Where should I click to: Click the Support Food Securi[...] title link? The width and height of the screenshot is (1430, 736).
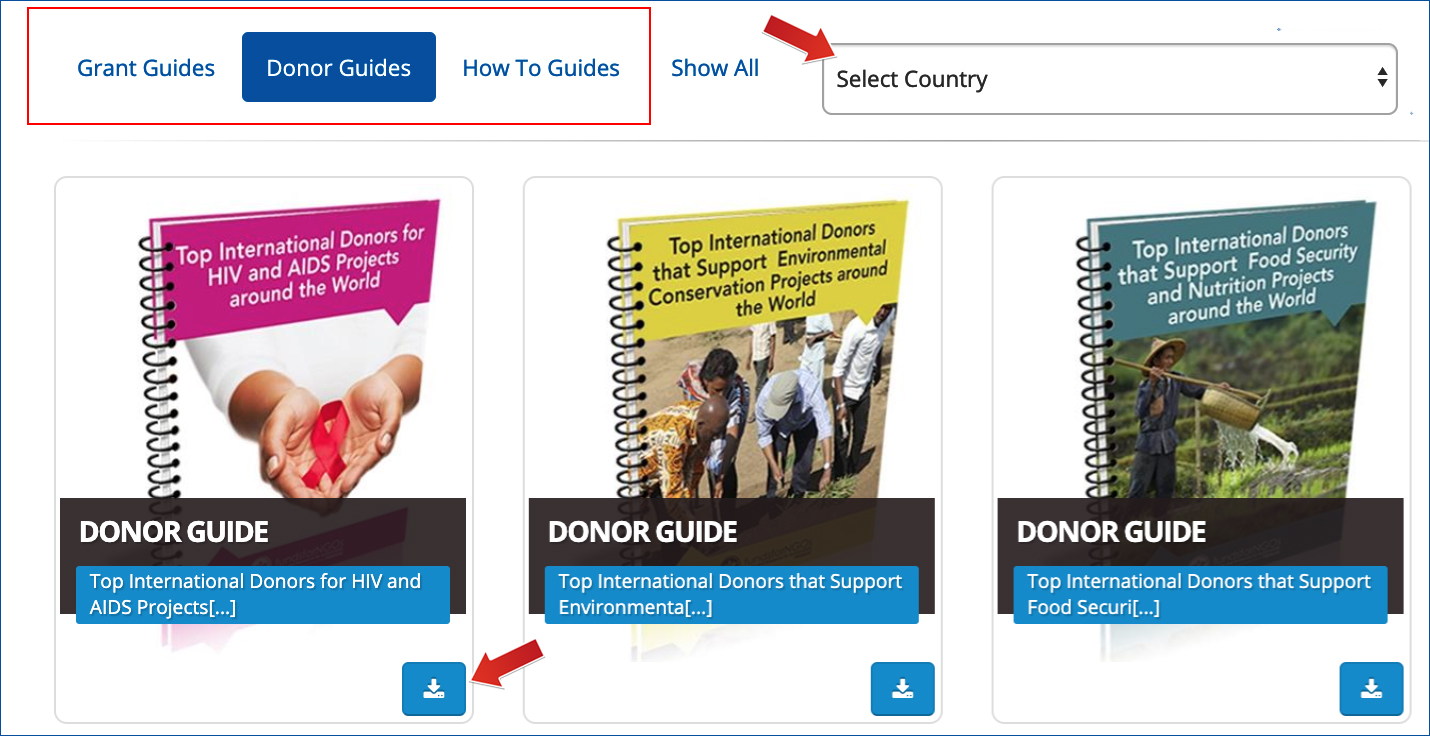[1200, 595]
